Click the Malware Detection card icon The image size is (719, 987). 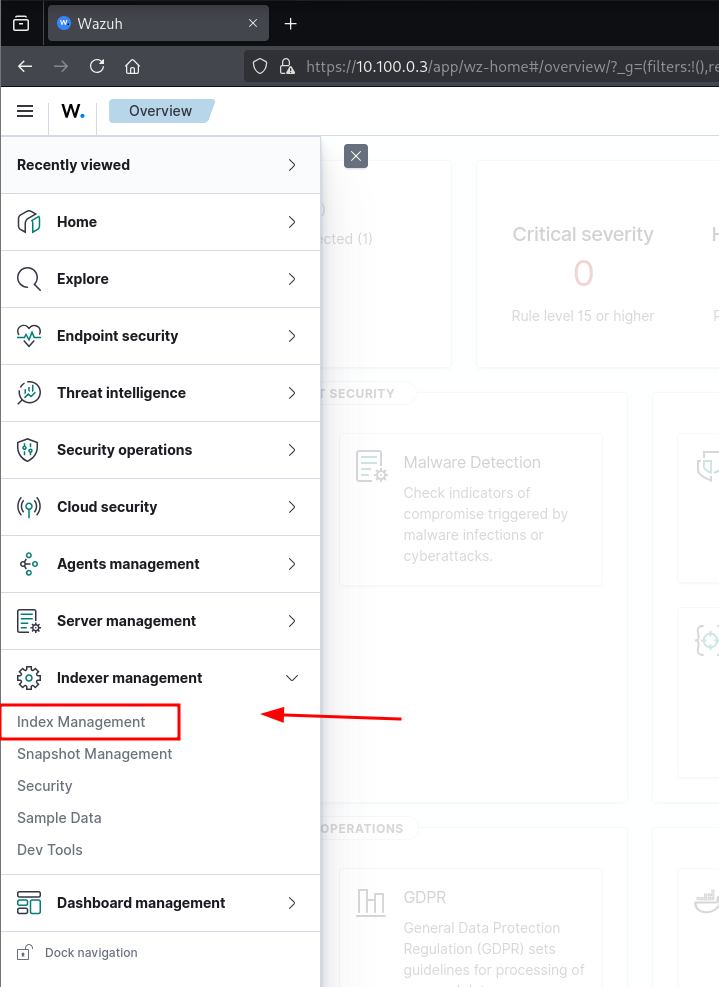tap(371, 466)
